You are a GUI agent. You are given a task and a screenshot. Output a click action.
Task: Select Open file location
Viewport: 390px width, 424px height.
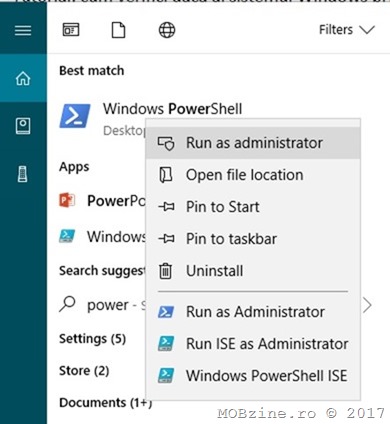(253, 175)
